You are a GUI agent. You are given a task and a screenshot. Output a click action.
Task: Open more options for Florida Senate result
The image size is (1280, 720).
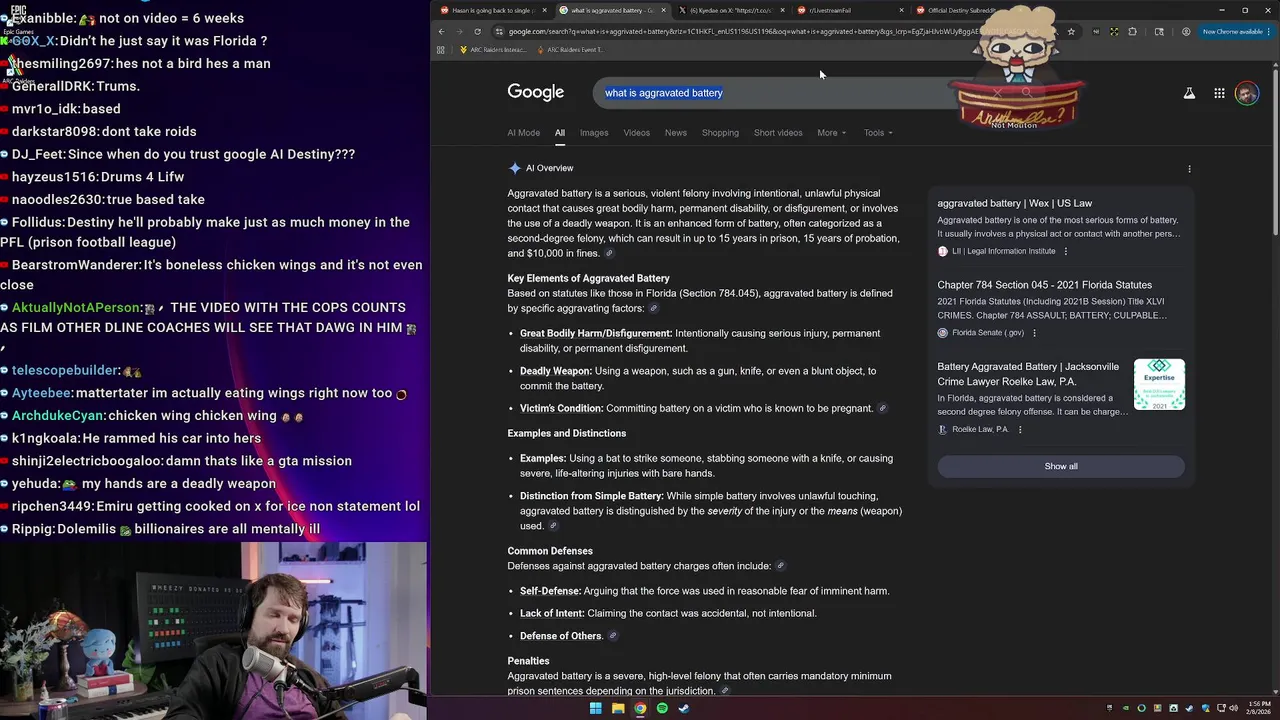click(1034, 333)
